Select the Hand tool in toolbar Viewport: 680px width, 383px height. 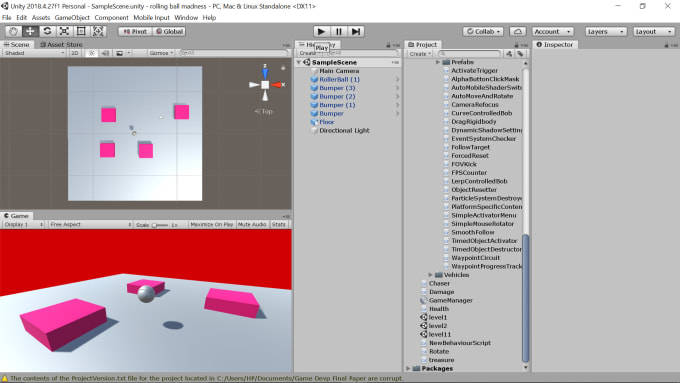point(13,31)
